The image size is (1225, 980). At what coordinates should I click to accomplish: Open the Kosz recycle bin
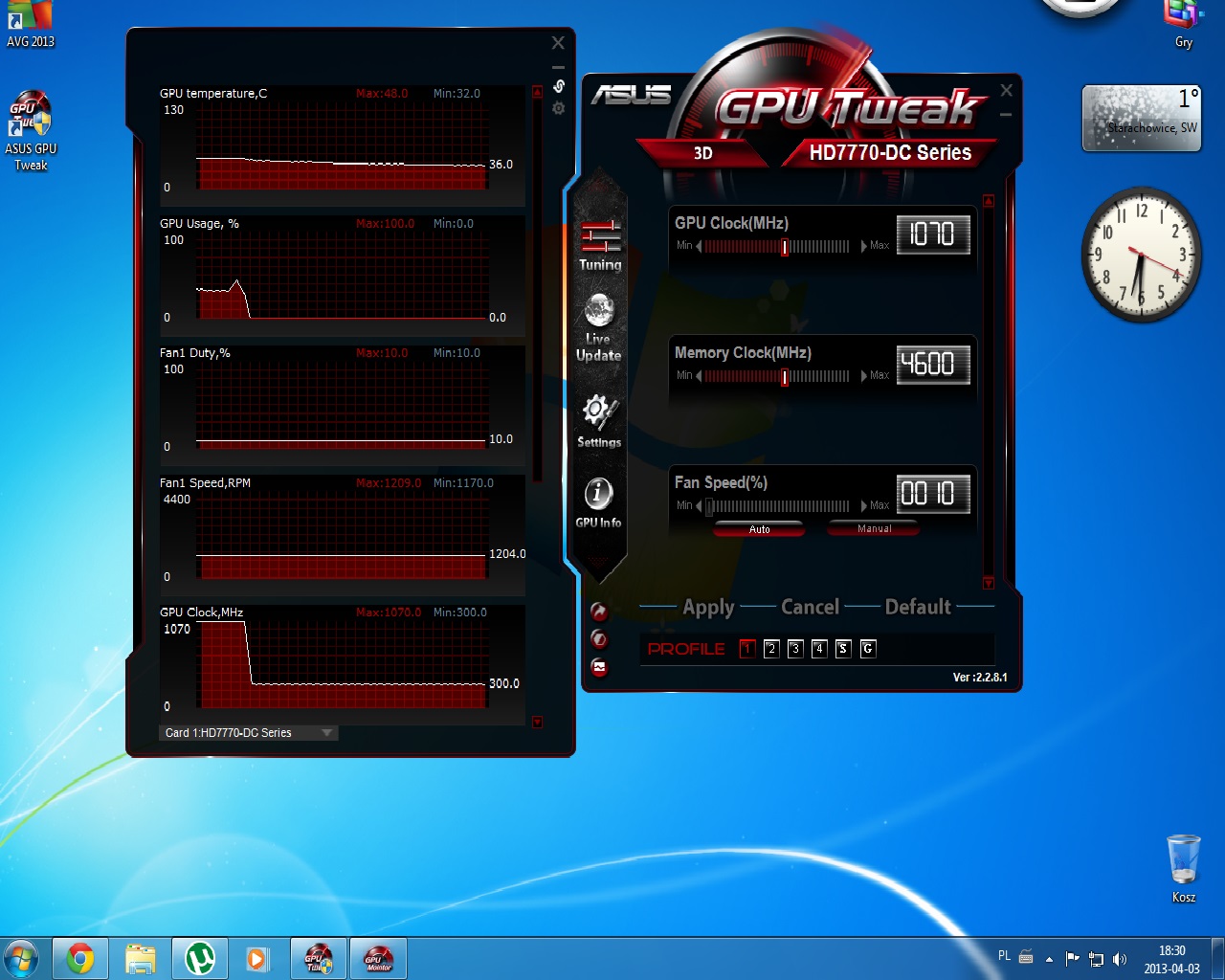click(1184, 869)
